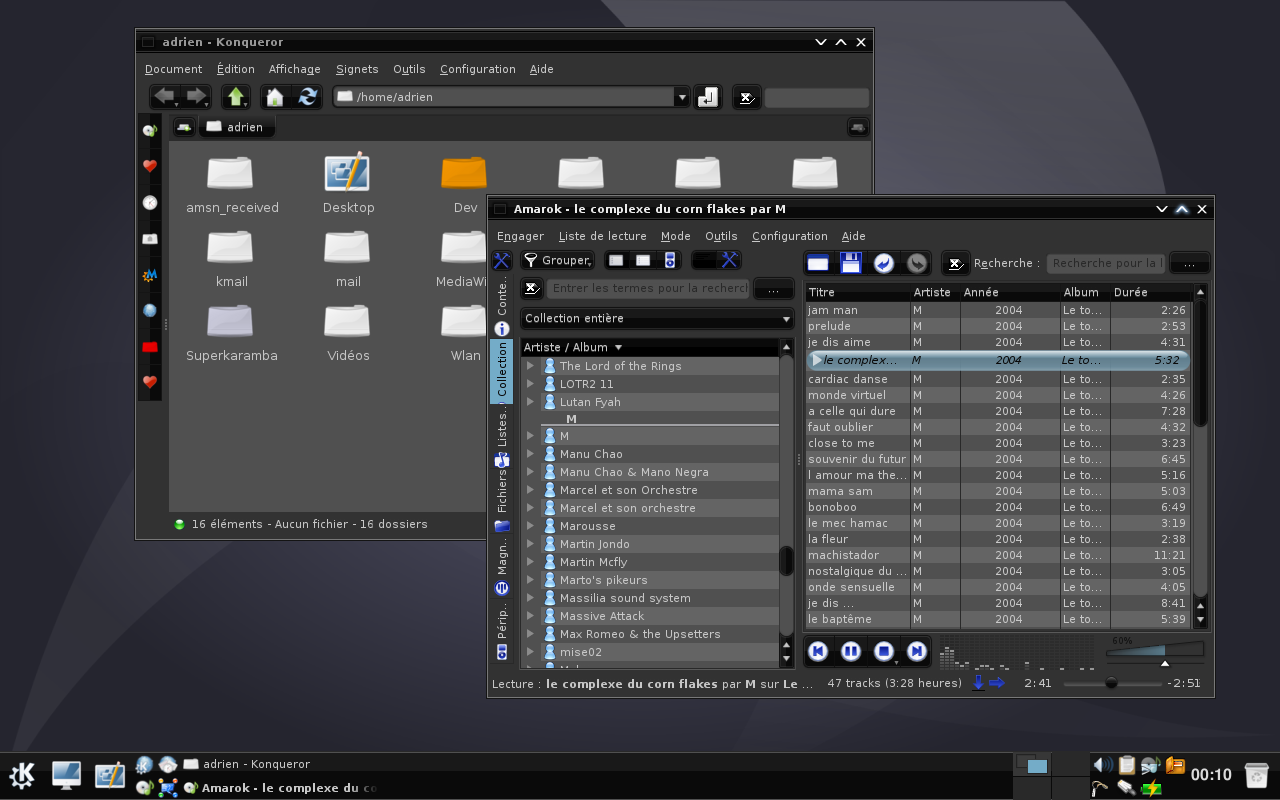This screenshot has height=800, width=1280.
Task: Clear the collection search field
Action: point(532,289)
